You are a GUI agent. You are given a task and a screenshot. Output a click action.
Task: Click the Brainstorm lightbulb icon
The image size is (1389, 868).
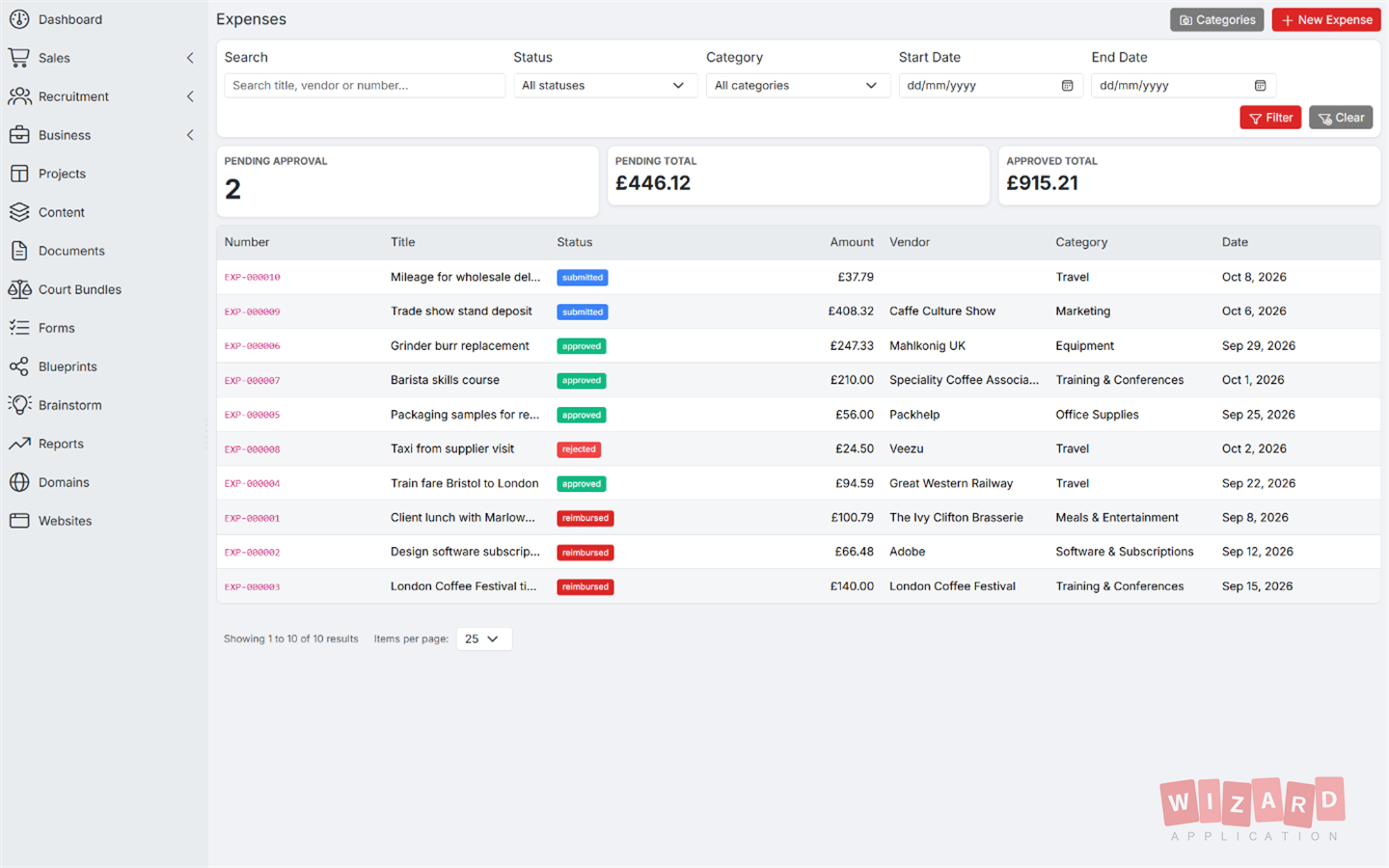pos(19,405)
